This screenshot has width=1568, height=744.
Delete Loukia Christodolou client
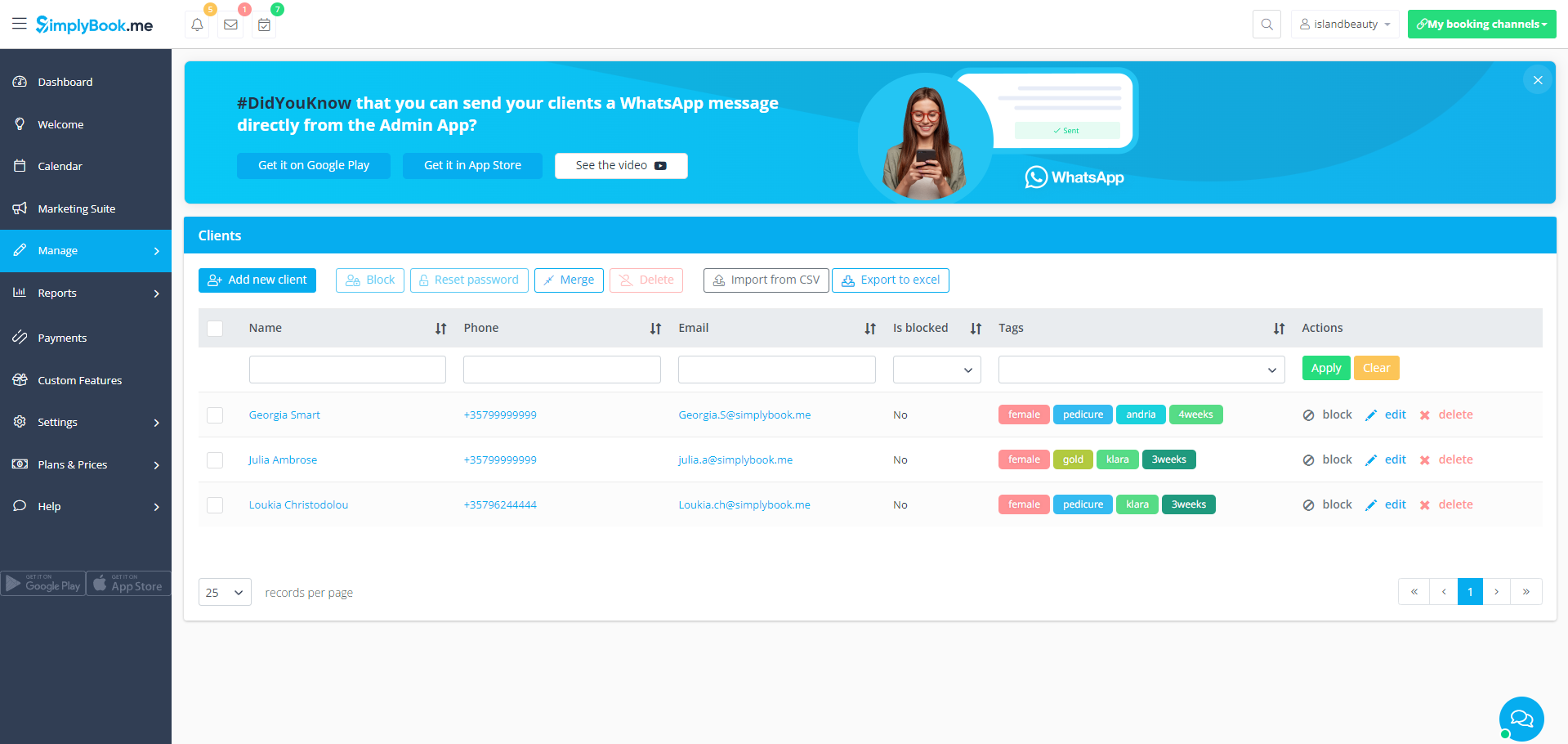pos(1446,504)
